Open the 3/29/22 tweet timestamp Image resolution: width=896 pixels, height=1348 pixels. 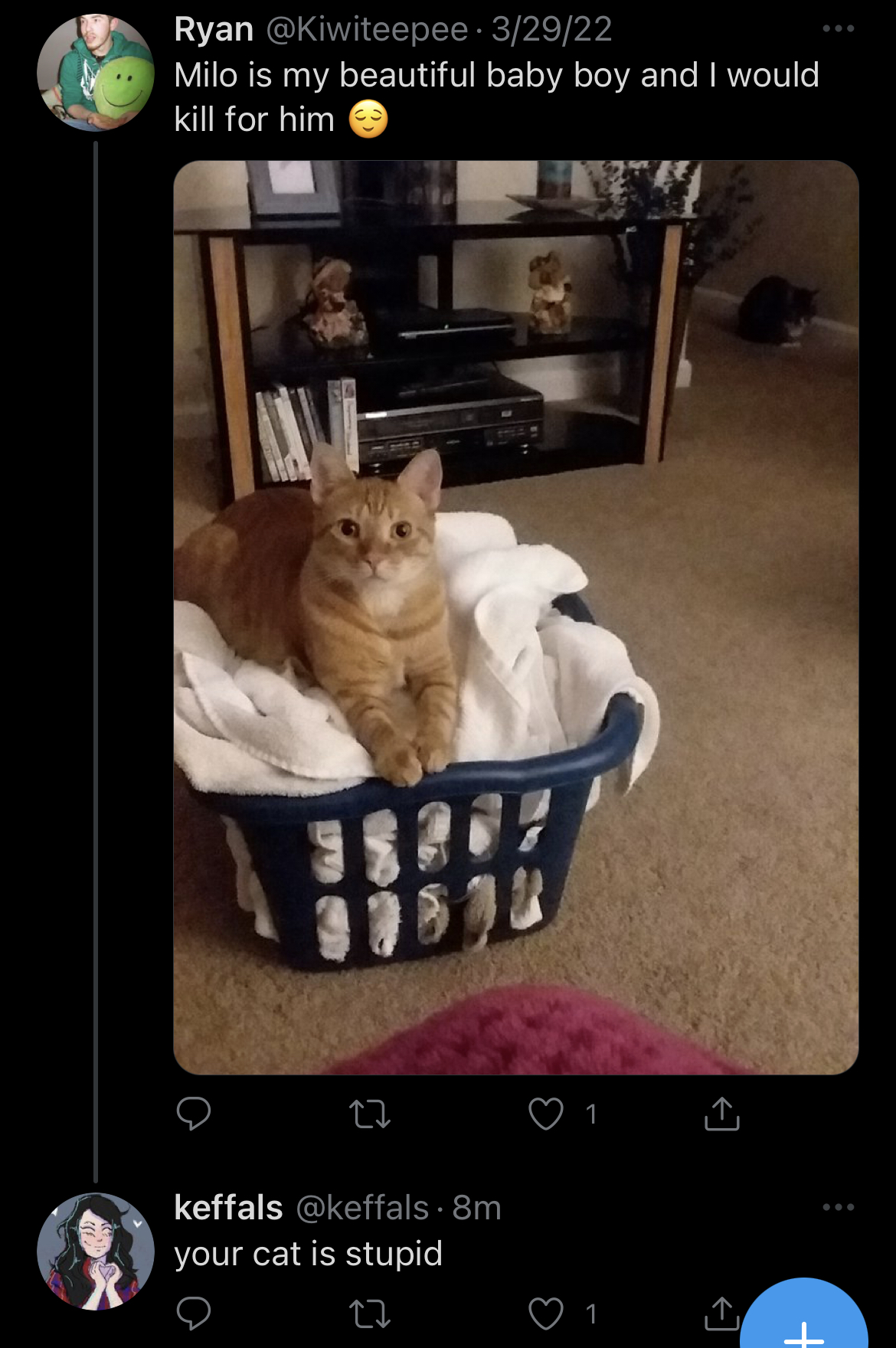pos(551,30)
